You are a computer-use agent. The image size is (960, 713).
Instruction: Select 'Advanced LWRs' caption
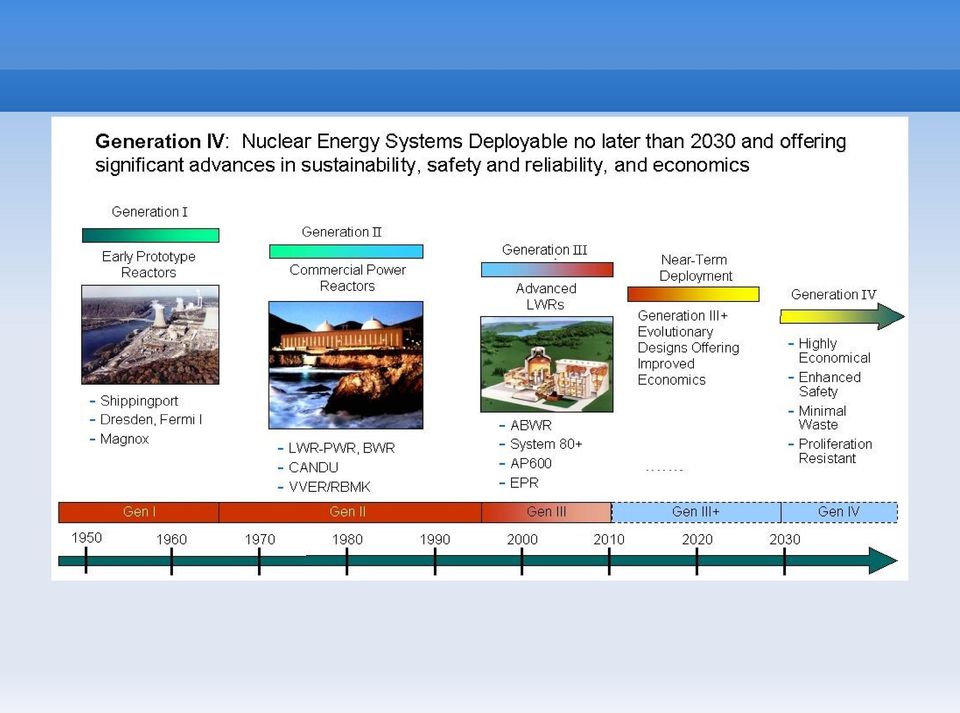tap(546, 296)
